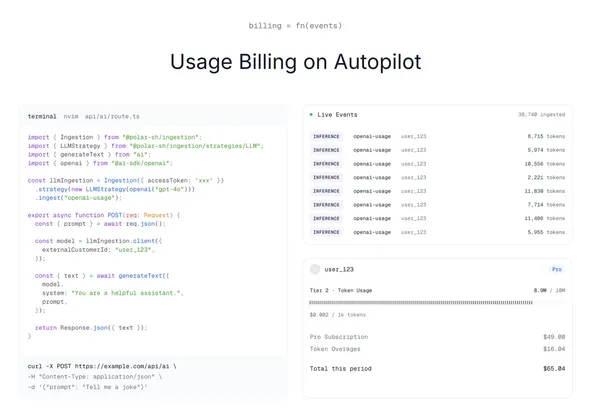The width and height of the screenshot is (600, 420).
Task: Click the 11,406 tokens value
Action: point(545,218)
